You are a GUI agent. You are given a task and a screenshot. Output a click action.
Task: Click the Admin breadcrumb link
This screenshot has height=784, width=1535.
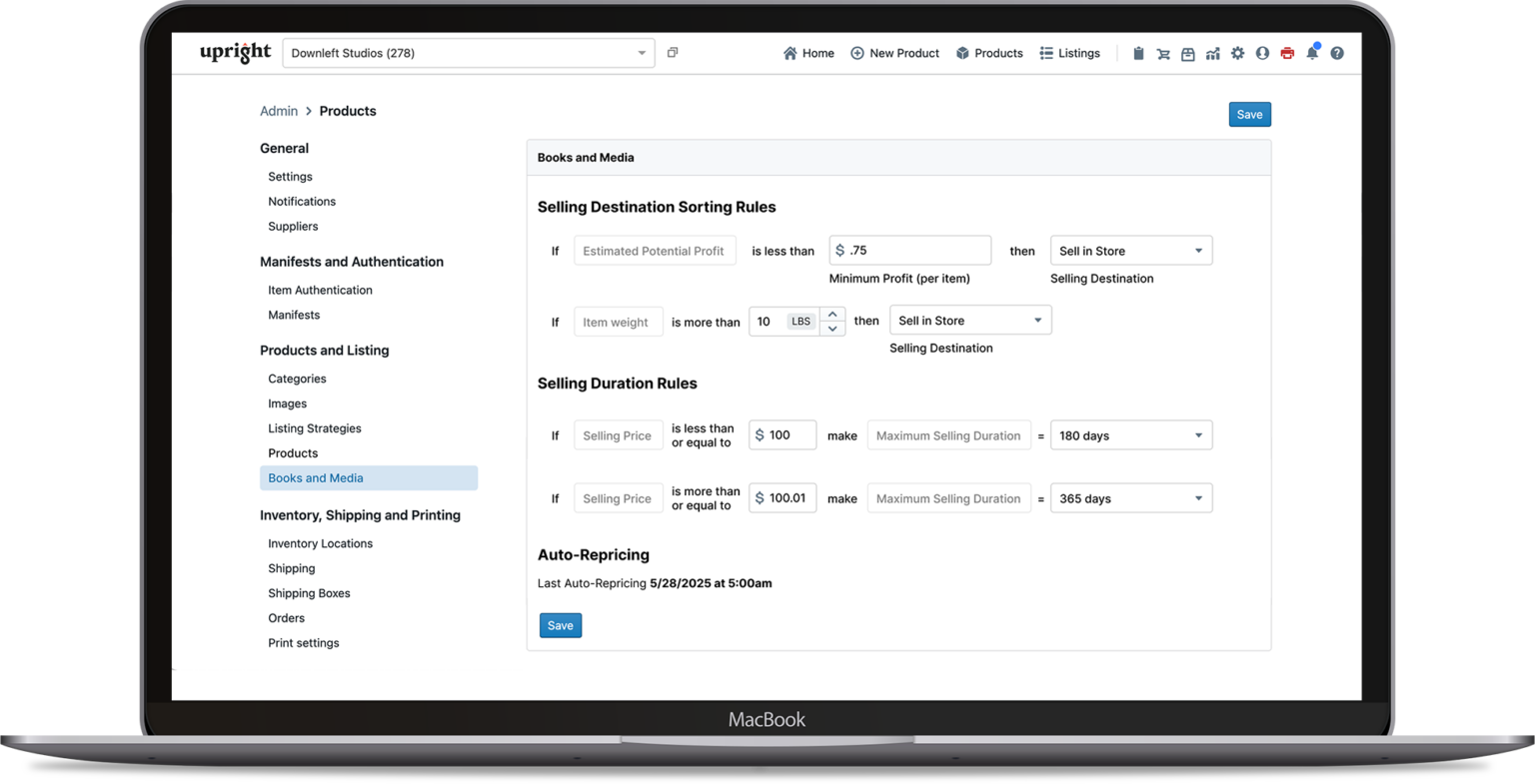[279, 111]
